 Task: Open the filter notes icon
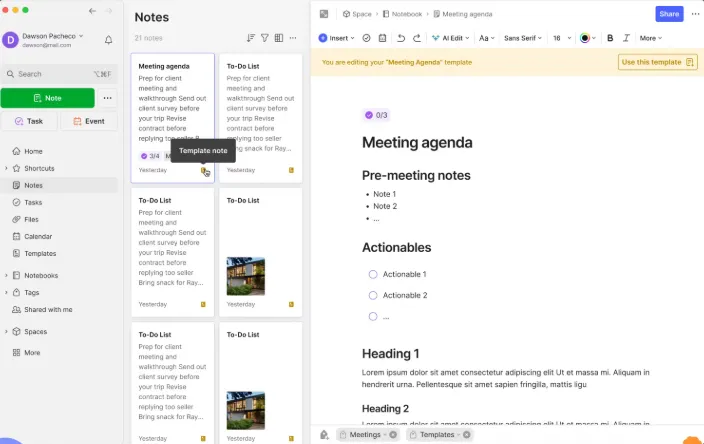click(265, 38)
